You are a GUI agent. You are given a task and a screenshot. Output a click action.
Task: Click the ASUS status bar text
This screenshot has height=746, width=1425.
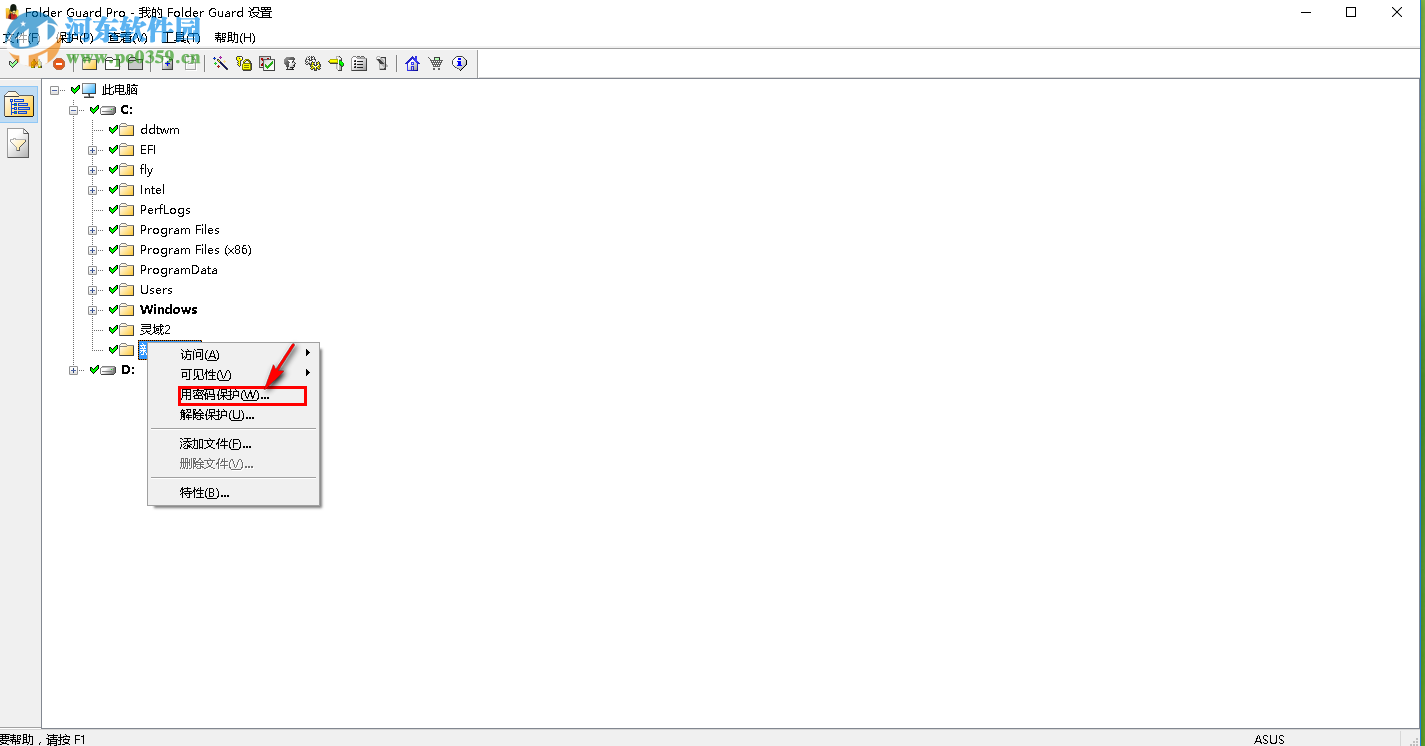(1269, 739)
